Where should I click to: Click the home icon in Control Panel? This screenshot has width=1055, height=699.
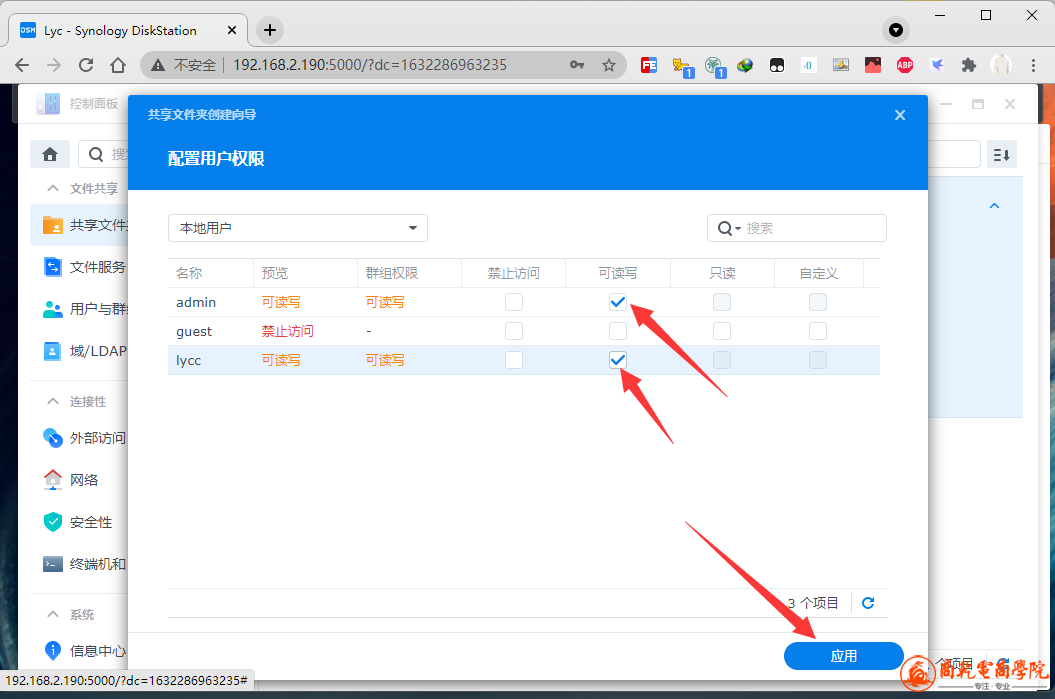[x=49, y=154]
